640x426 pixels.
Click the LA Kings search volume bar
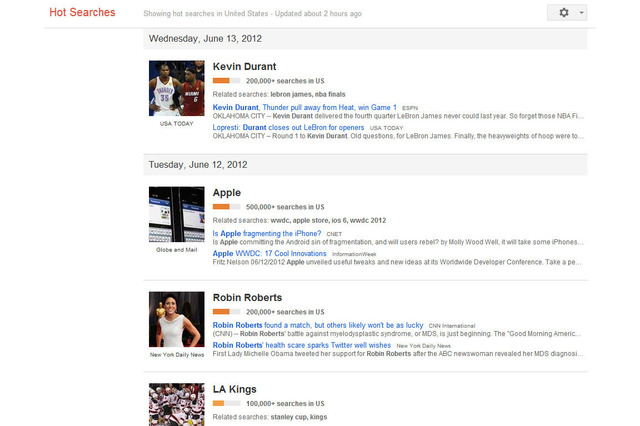(x=227, y=404)
